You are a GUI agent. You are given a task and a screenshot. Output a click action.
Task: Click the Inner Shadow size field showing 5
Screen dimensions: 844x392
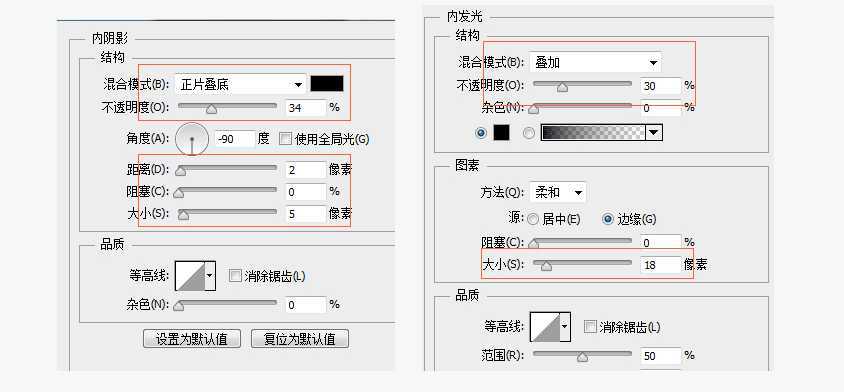pos(306,214)
